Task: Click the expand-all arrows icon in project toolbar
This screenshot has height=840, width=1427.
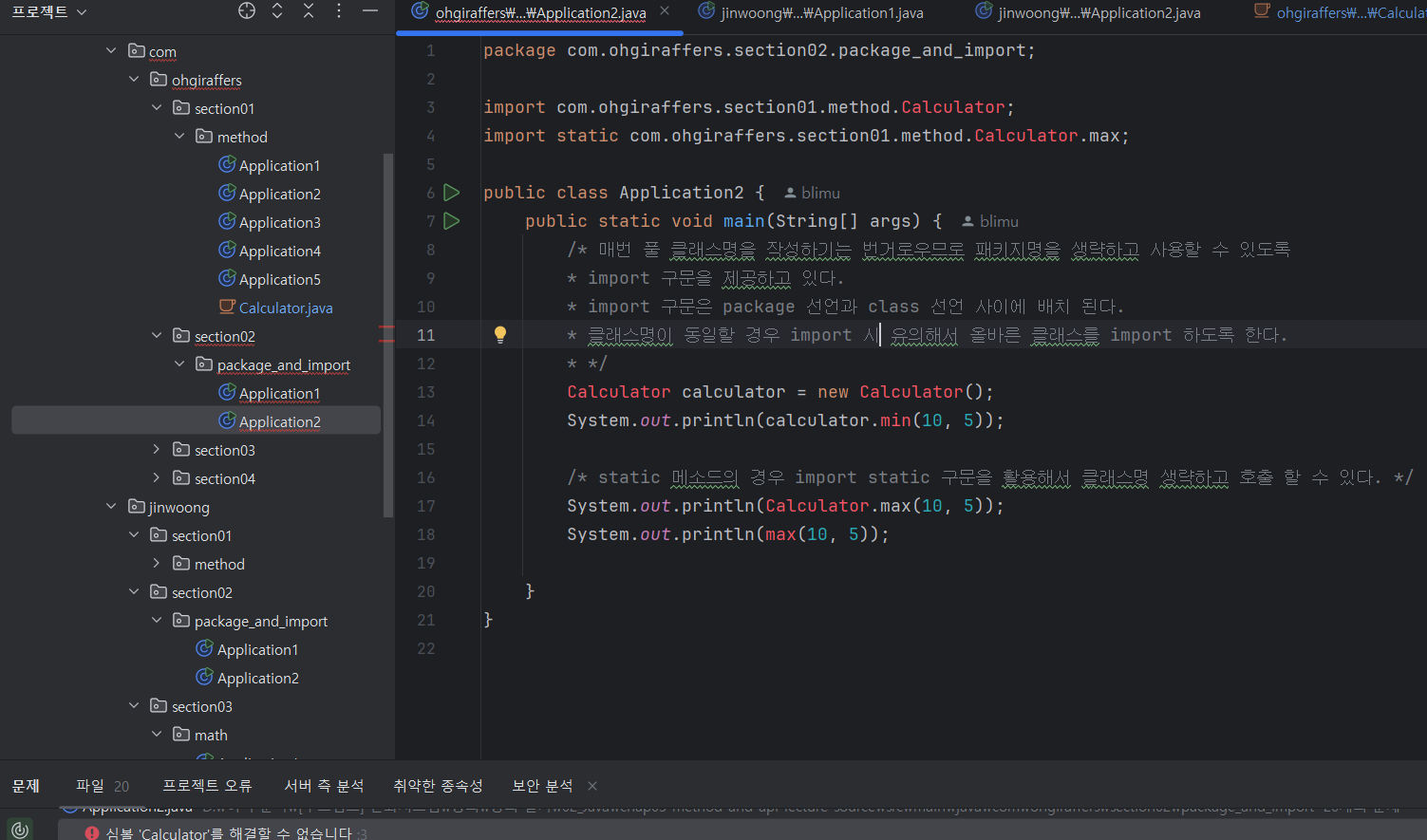Action: (277, 10)
